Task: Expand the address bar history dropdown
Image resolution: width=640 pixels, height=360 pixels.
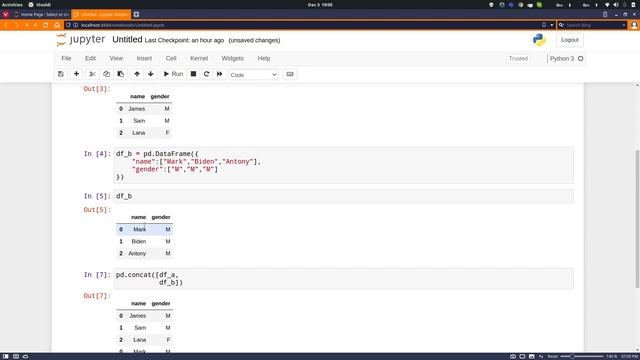Action: click(x=551, y=25)
